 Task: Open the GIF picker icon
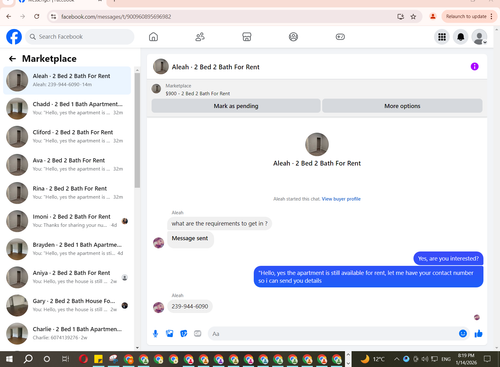(x=198, y=334)
